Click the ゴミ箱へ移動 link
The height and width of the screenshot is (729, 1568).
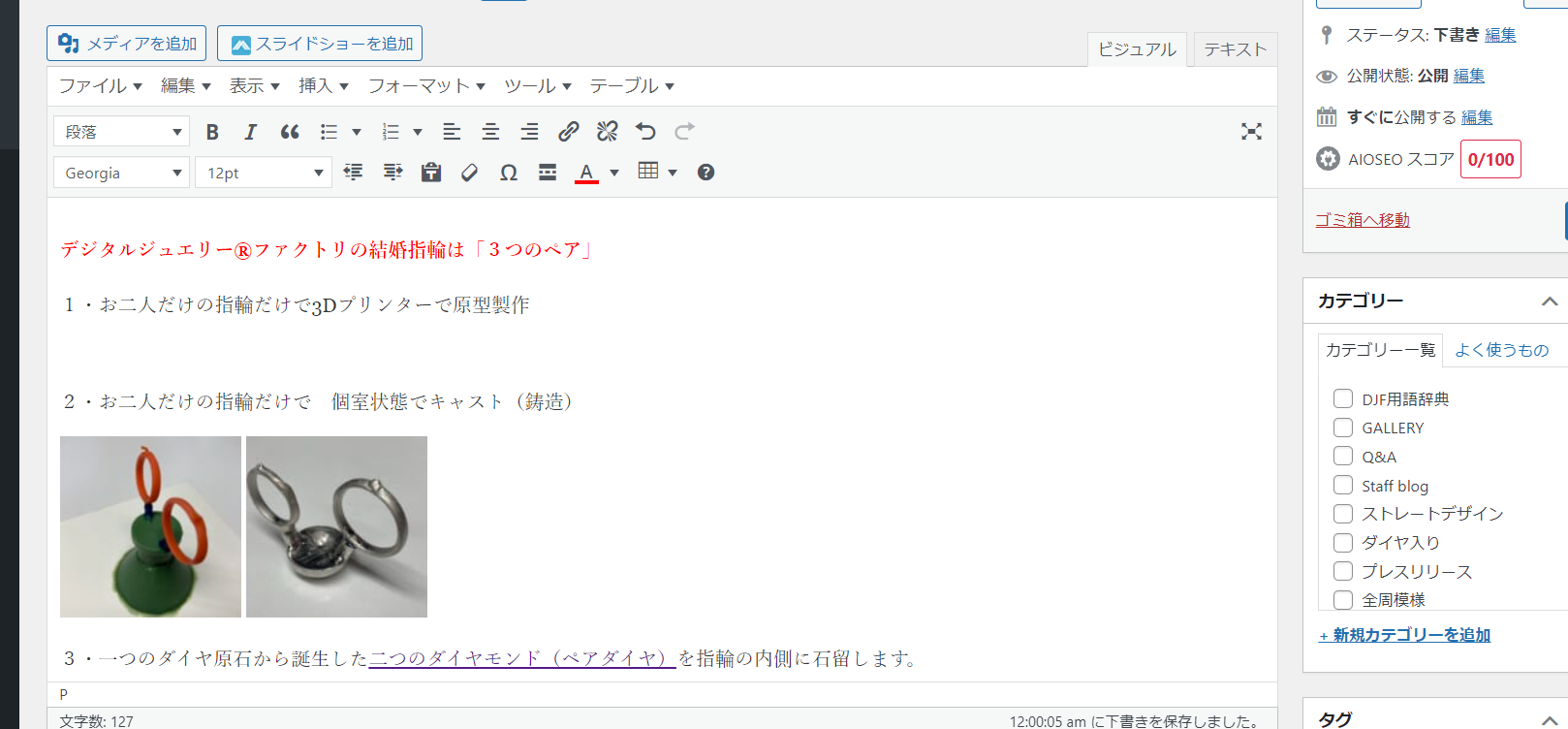(1363, 220)
